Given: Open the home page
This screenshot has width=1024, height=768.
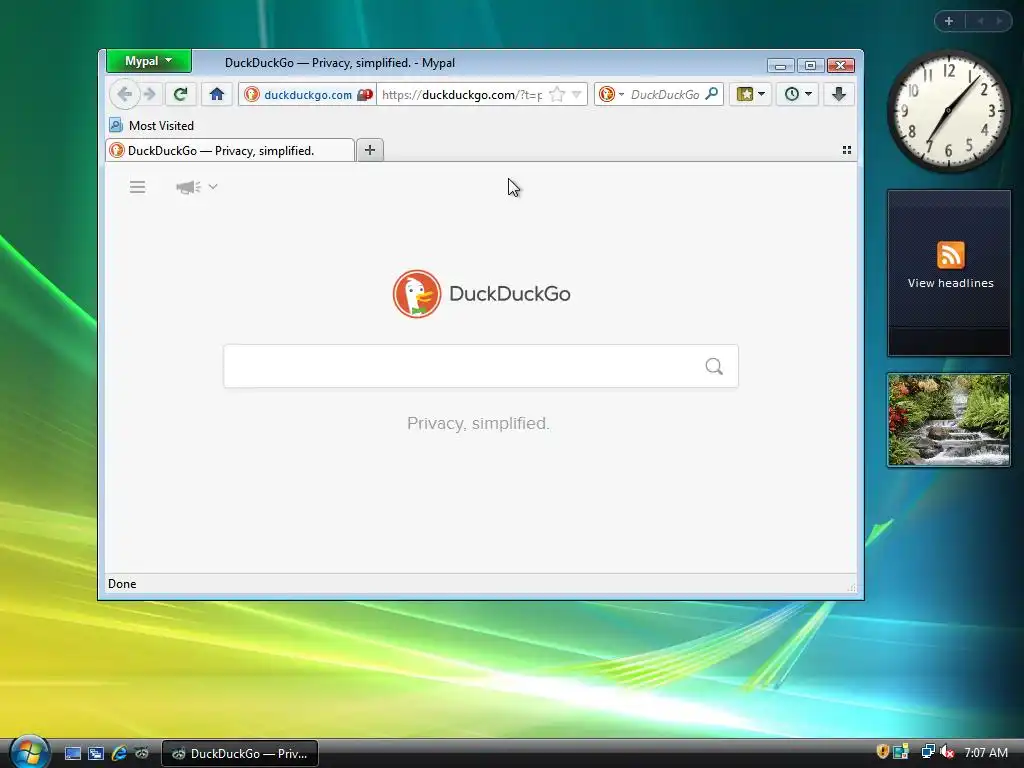Looking at the screenshot, I should (x=217, y=95).
